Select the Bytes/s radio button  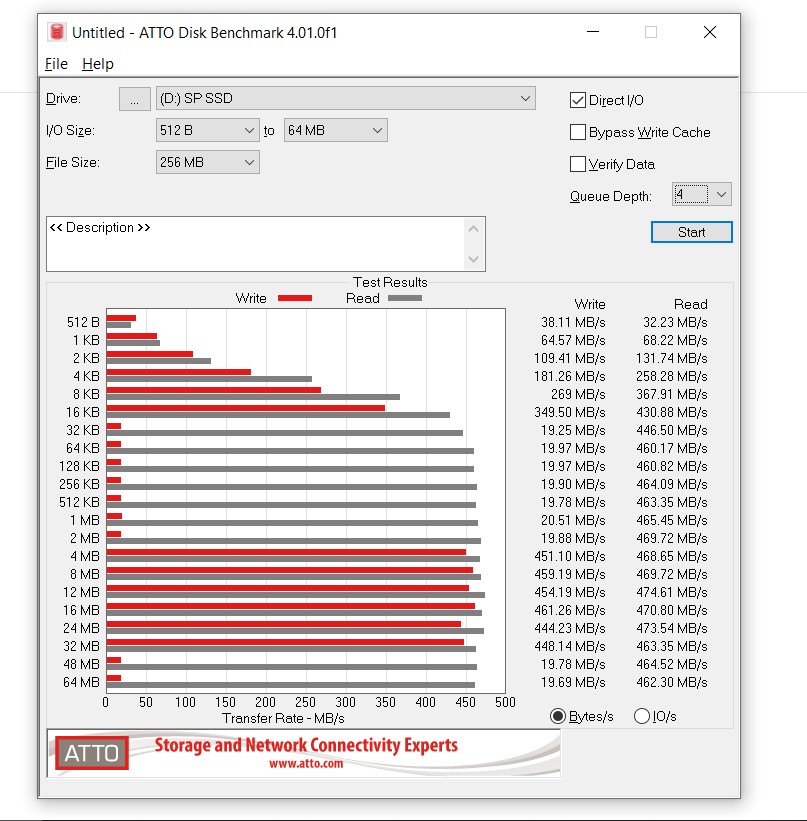pos(558,716)
